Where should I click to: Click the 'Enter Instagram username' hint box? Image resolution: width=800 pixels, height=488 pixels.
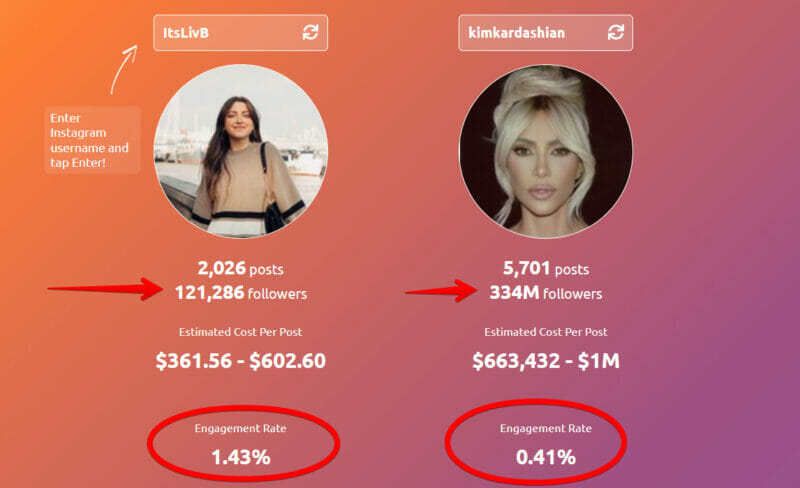[x=92, y=140]
